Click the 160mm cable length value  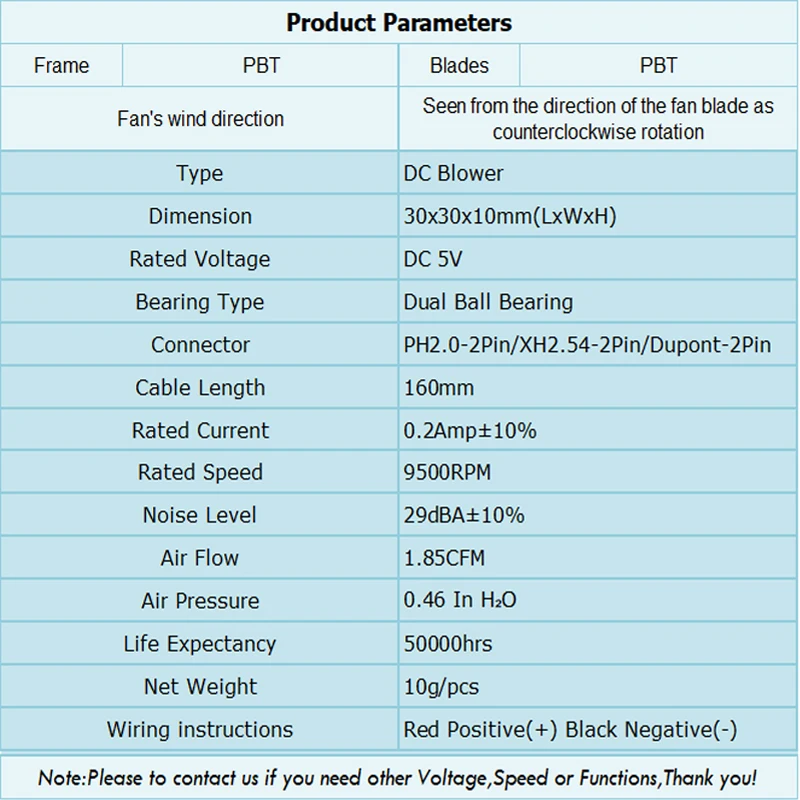[439, 388]
